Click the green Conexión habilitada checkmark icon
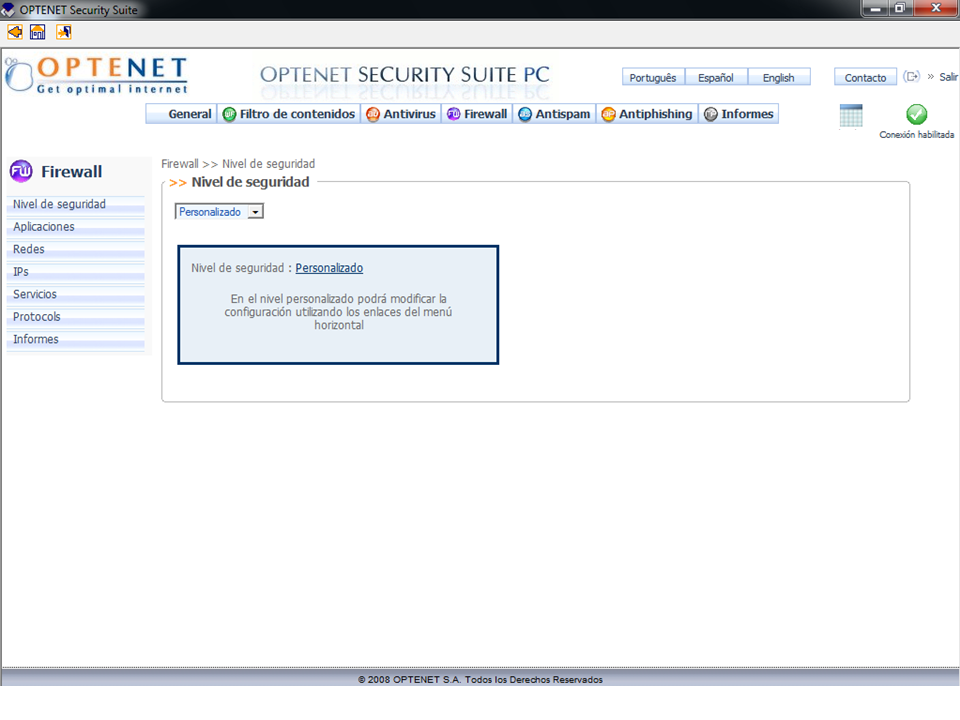This screenshot has width=960, height=720. 916,115
